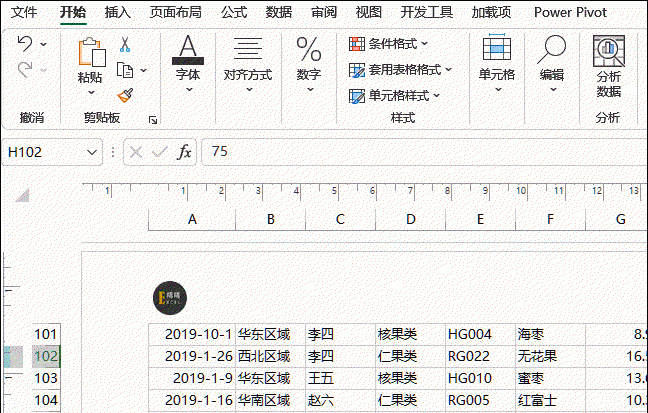Viewport: 648px width, 413px height.
Task: Select column C header
Action: coord(340,219)
